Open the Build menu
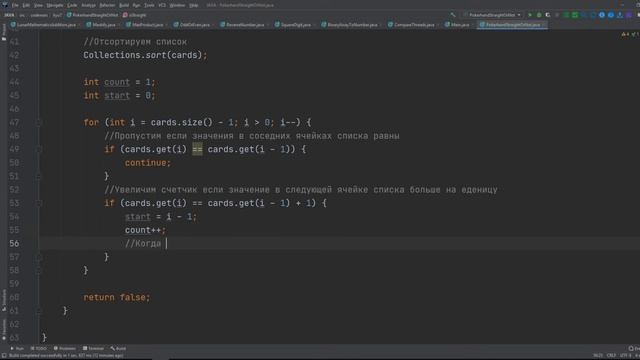 124,5
